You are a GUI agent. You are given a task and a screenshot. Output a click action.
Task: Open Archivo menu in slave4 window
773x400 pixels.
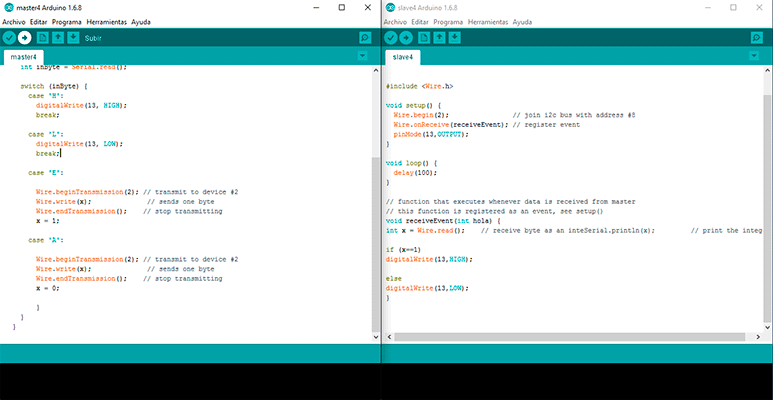[395, 22]
